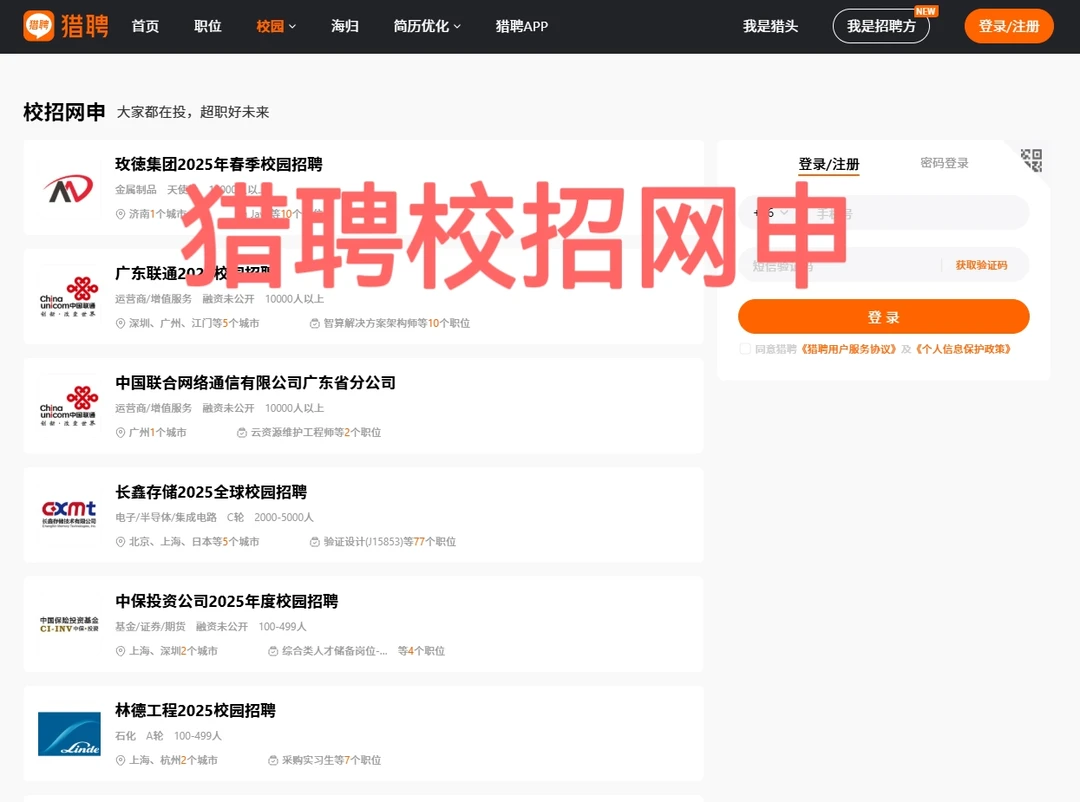Open 玫德集团2025年春季校园招聘 listing
Screen dimensions: 1080x802
tap(218, 165)
